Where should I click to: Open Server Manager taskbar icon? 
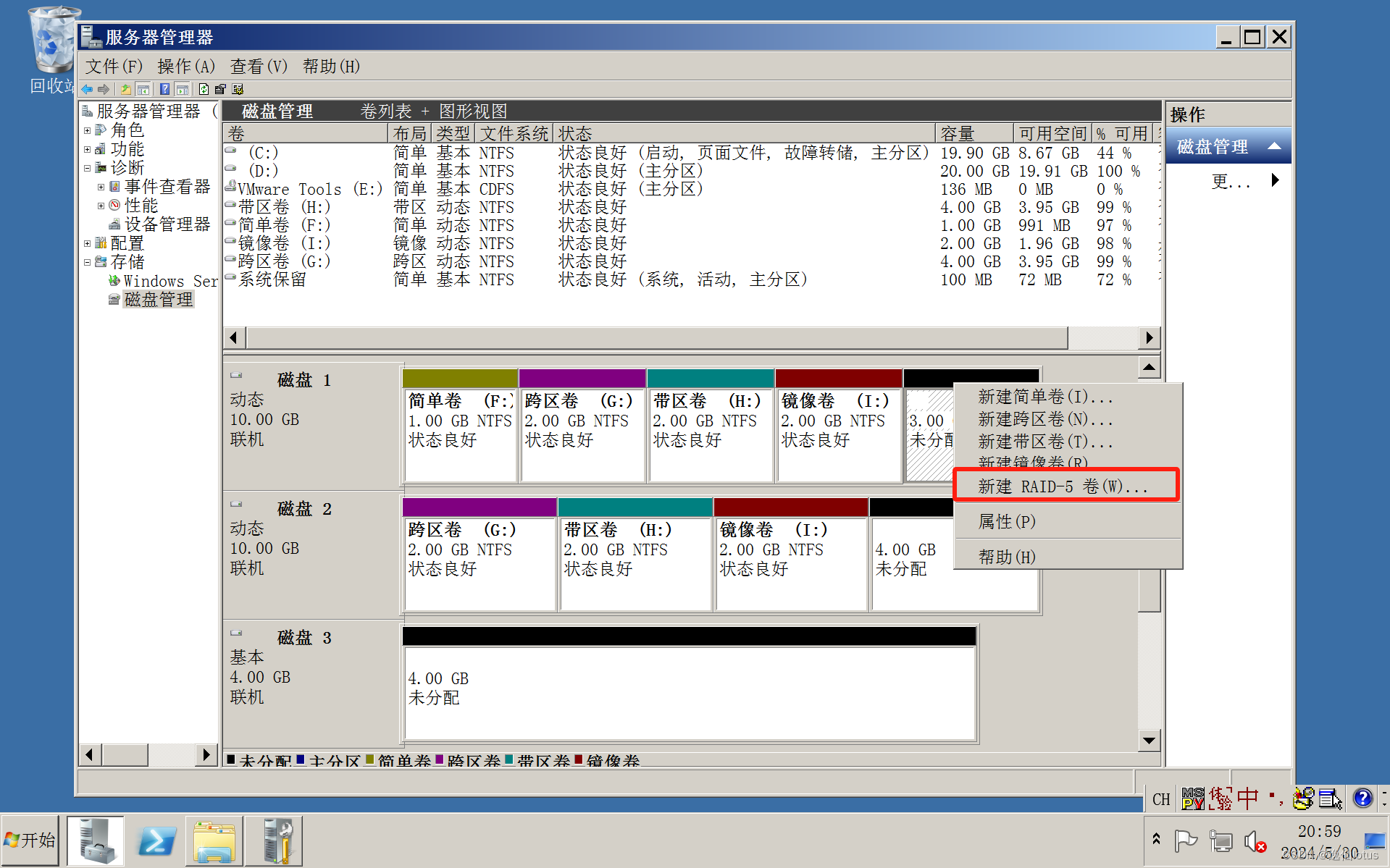pos(96,840)
